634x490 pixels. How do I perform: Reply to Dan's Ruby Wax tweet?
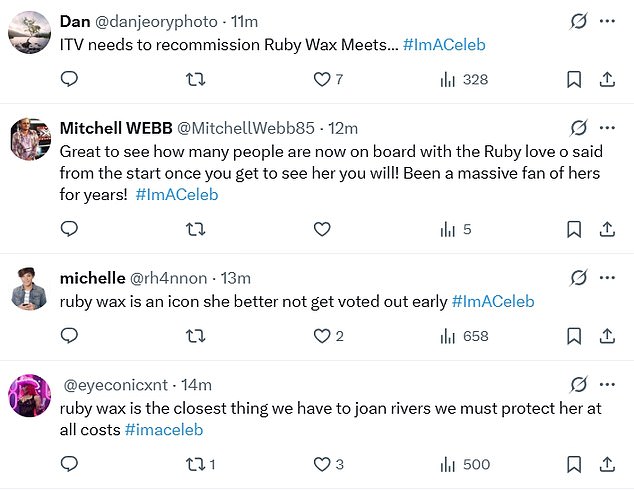(x=69, y=79)
